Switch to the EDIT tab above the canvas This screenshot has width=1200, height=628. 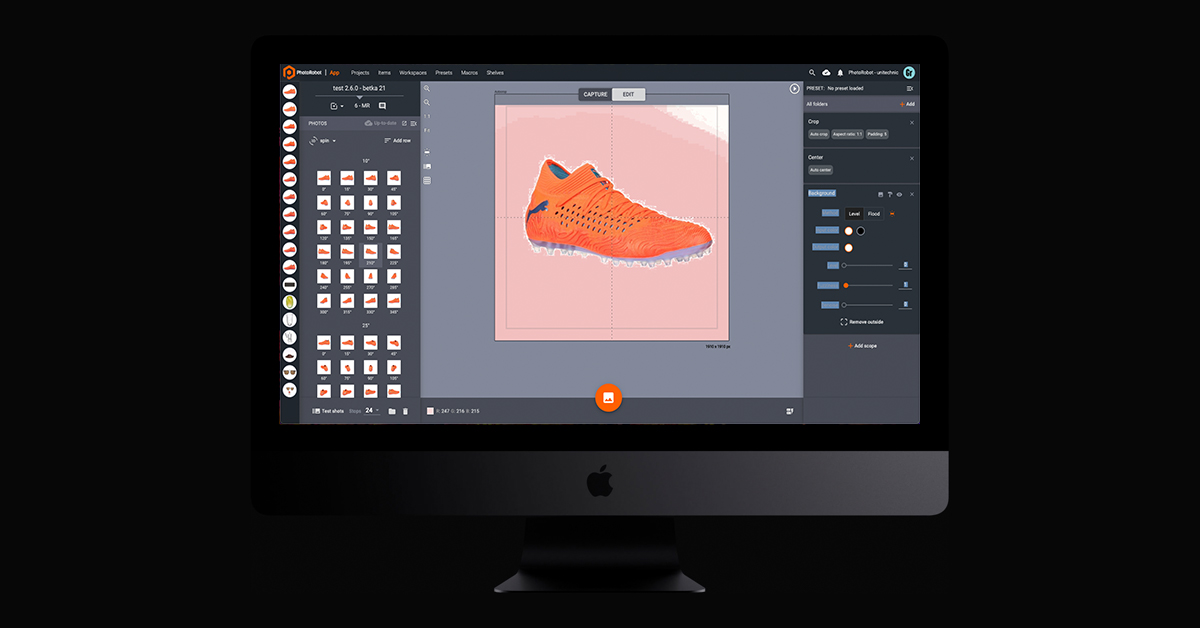coord(629,93)
